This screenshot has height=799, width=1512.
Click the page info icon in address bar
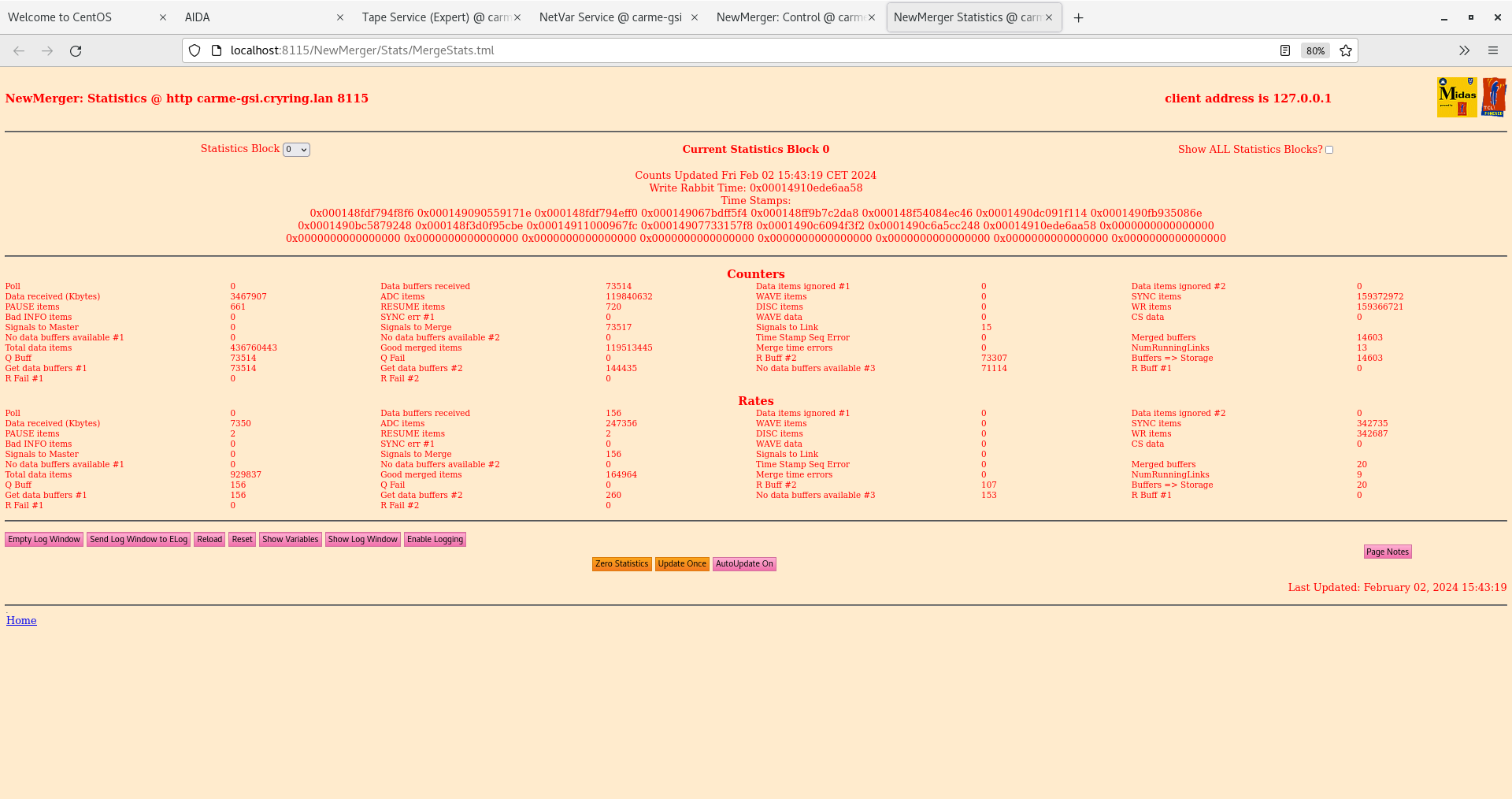[217, 50]
